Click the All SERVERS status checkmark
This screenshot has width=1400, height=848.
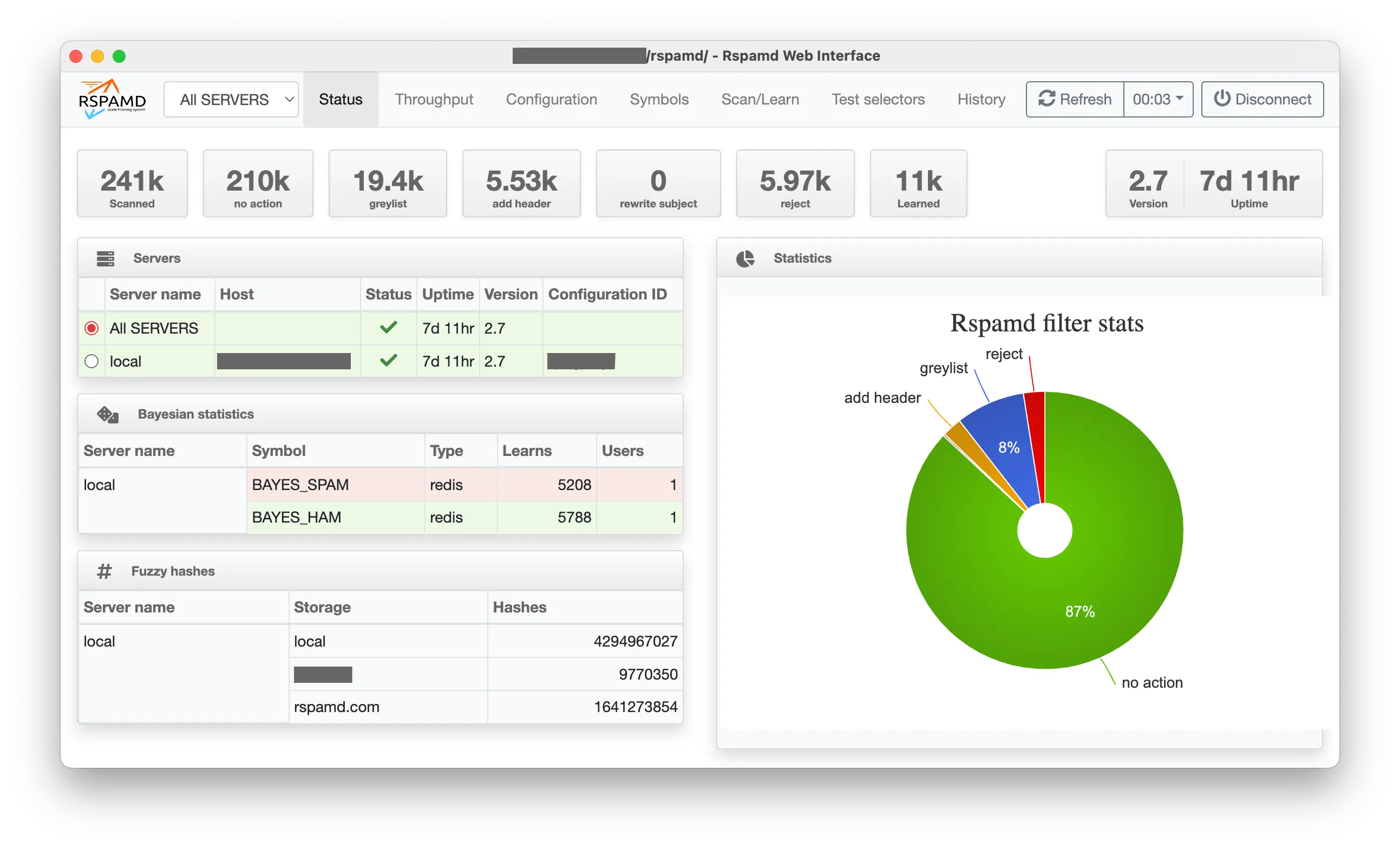(x=388, y=328)
